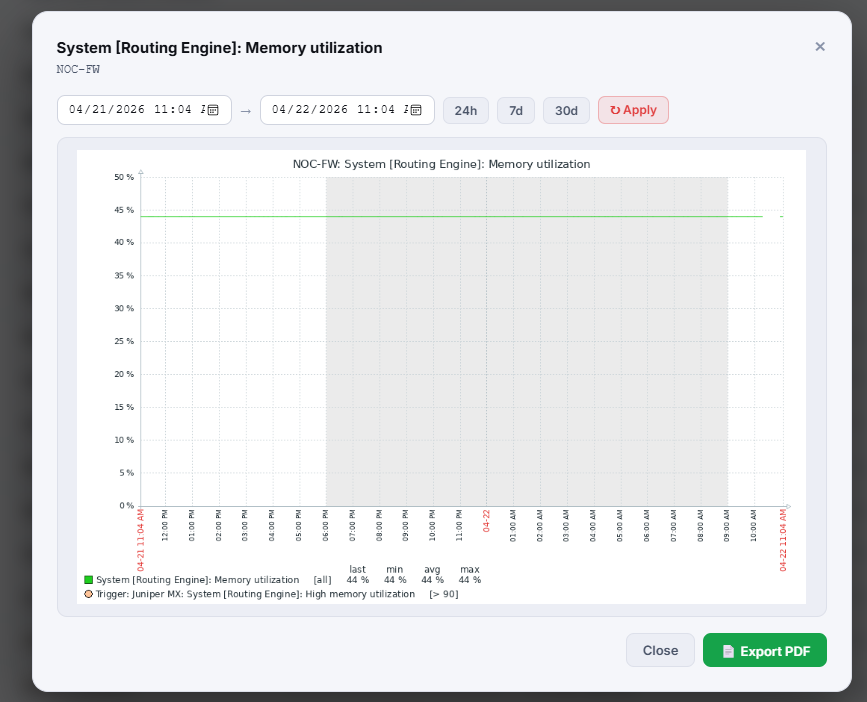Click the 25 % y-axis label
This screenshot has width=867, height=702.
point(124,342)
